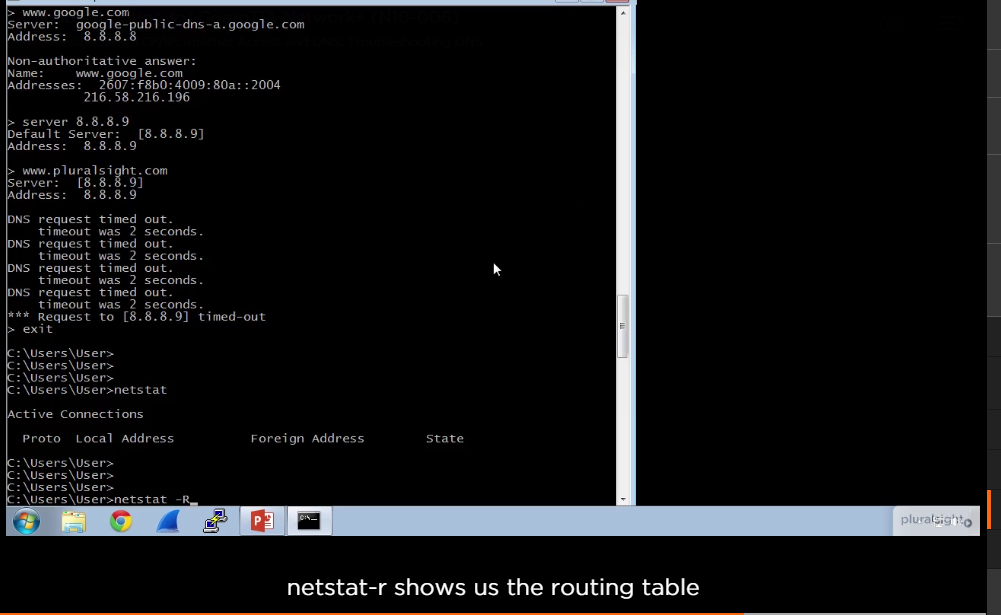1001x615 pixels.
Task: Click the scrollbar up arrow in Command Prompt
Action: 623,13
